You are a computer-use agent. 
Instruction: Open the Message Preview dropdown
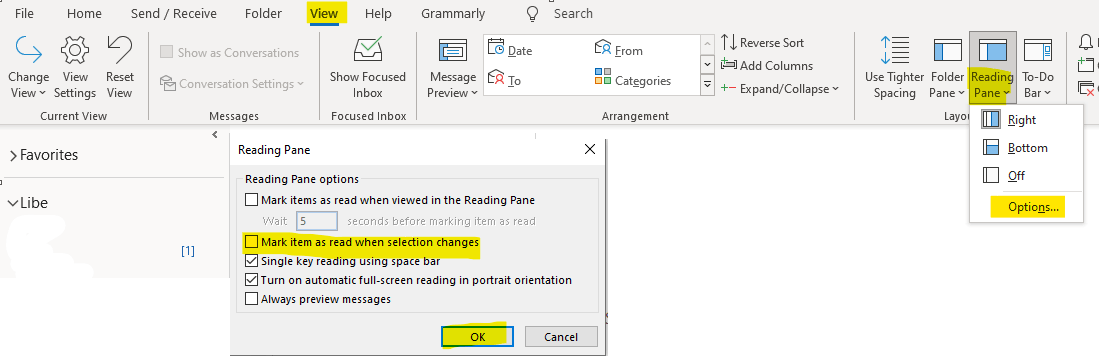pyautogui.click(x=453, y=67)
